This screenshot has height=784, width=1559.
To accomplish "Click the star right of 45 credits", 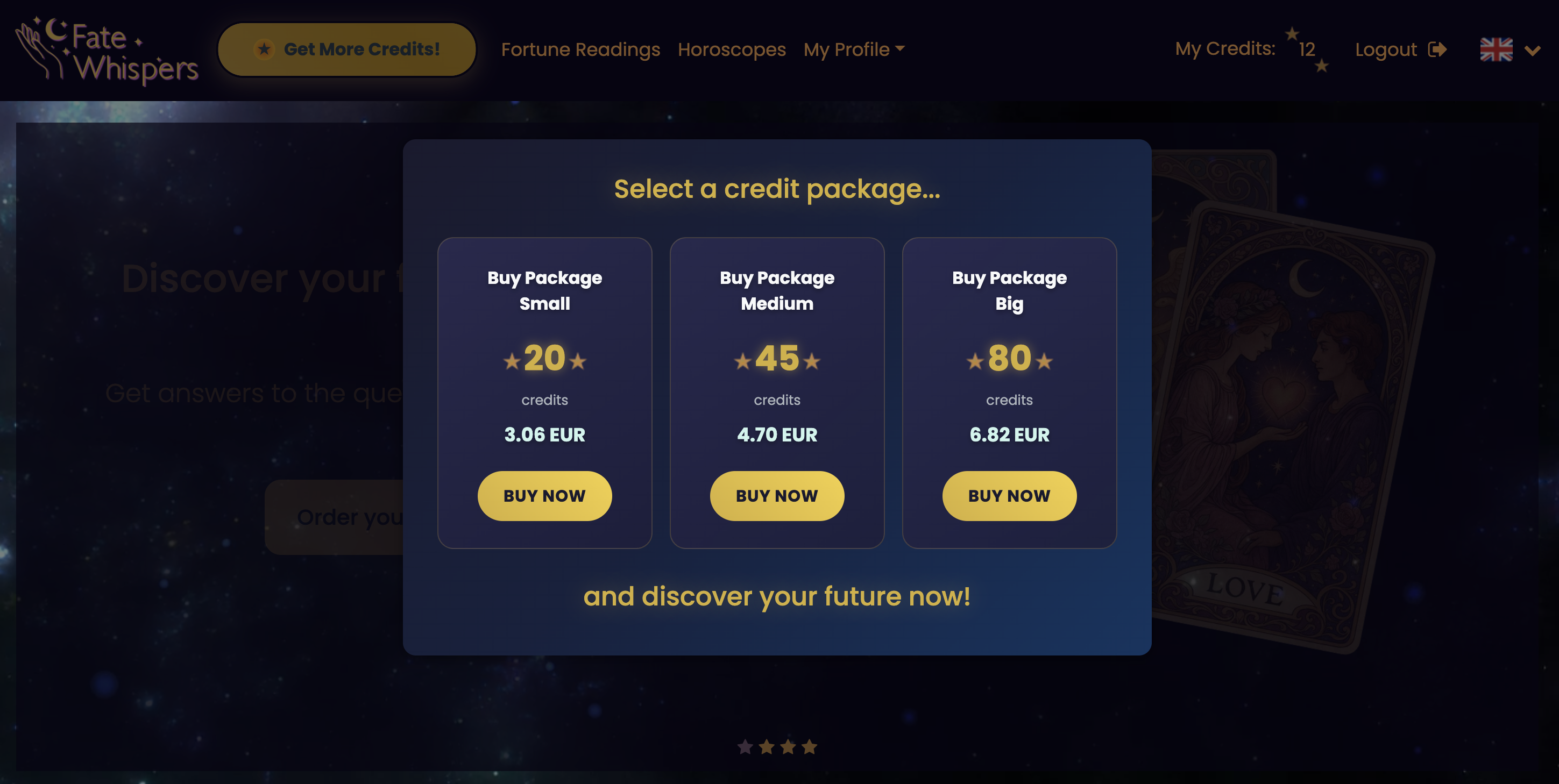I will (812, 361).
